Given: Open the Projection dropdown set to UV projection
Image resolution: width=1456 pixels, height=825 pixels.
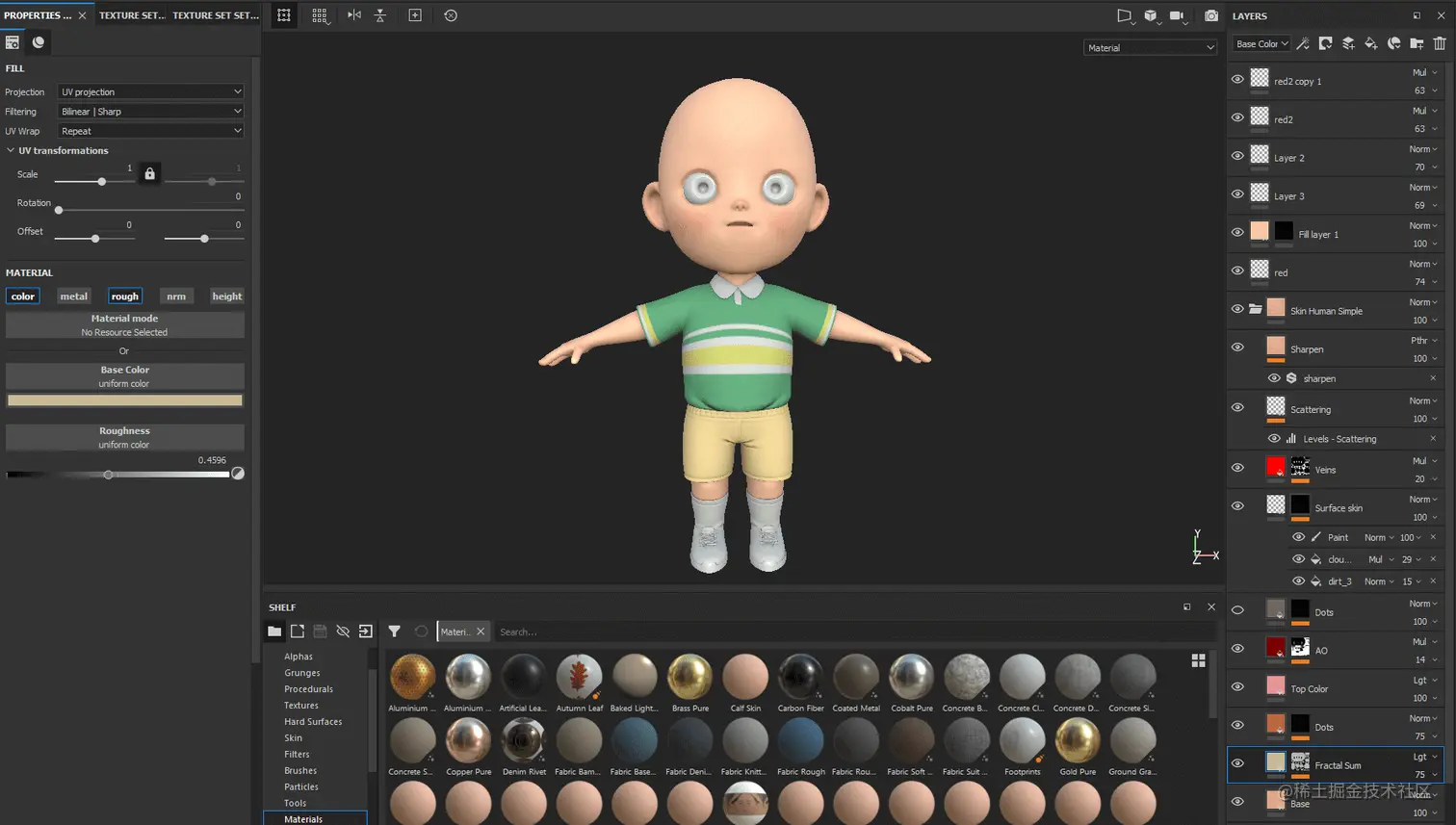Looking at the screenshot, I should [151, 91].
